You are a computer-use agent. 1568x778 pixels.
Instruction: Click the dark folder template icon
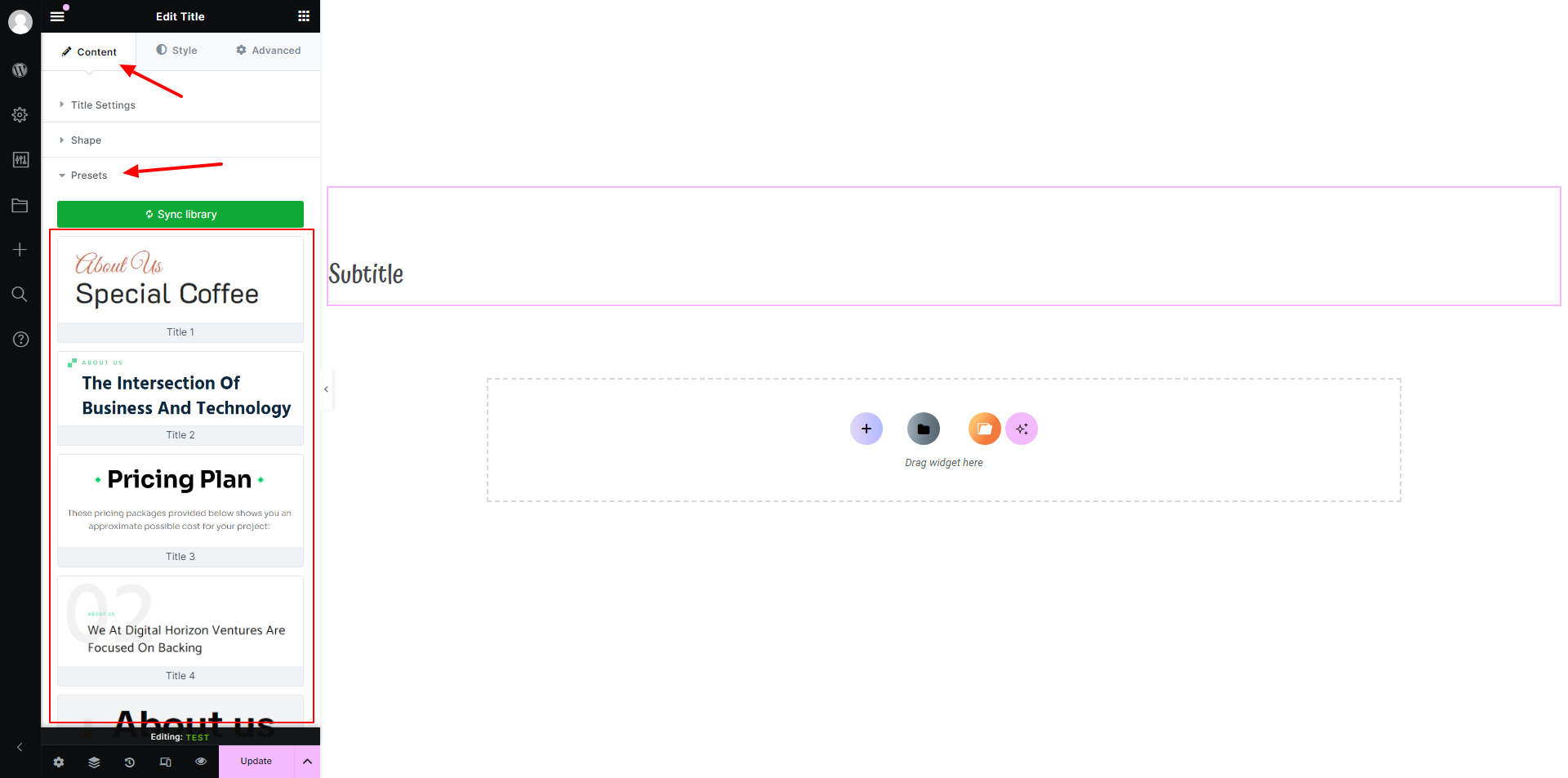(923, 429)
